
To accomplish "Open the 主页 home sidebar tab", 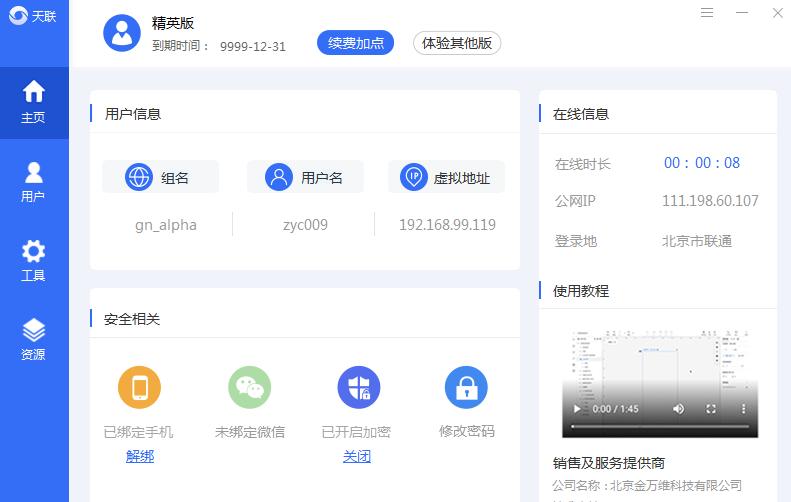I will [x=34, y=102].
